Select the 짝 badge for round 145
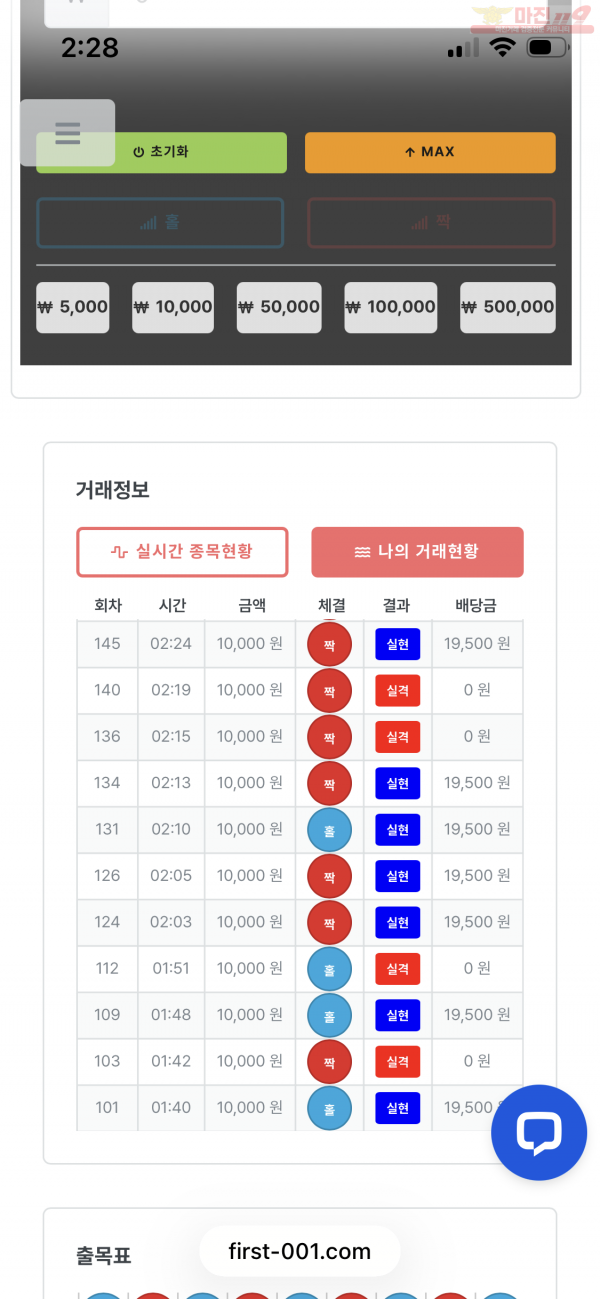The height and width of the screenshot is (1299, 600). tap(329, 644)
